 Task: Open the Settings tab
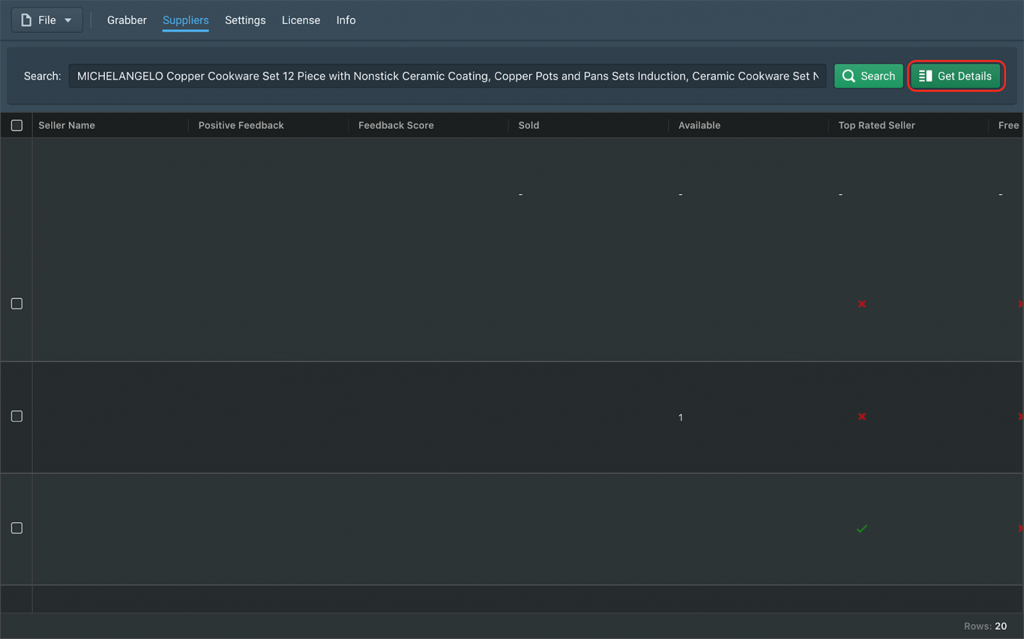(245, 20)
